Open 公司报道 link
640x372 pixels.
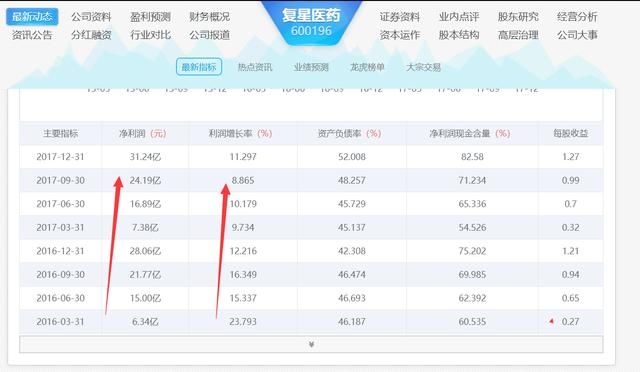click(x=209, y=35)
